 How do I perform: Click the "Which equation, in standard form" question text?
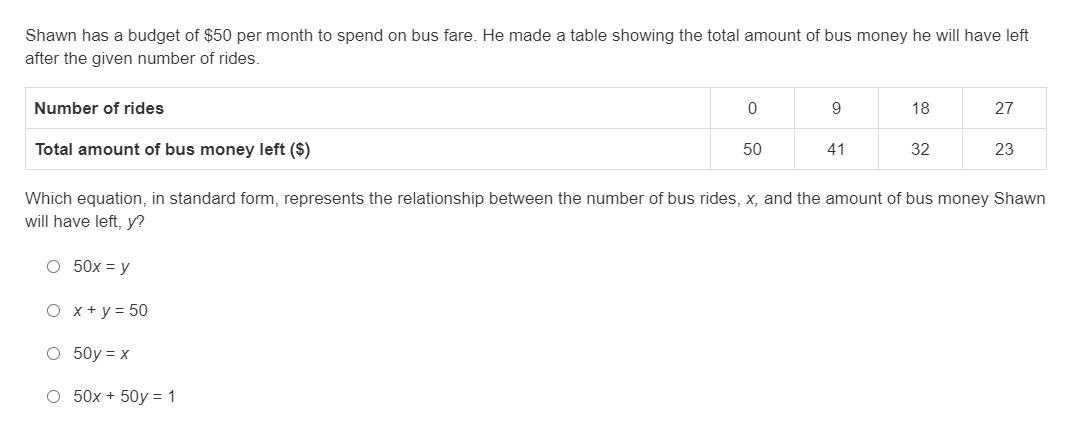[x=534, y=209]
